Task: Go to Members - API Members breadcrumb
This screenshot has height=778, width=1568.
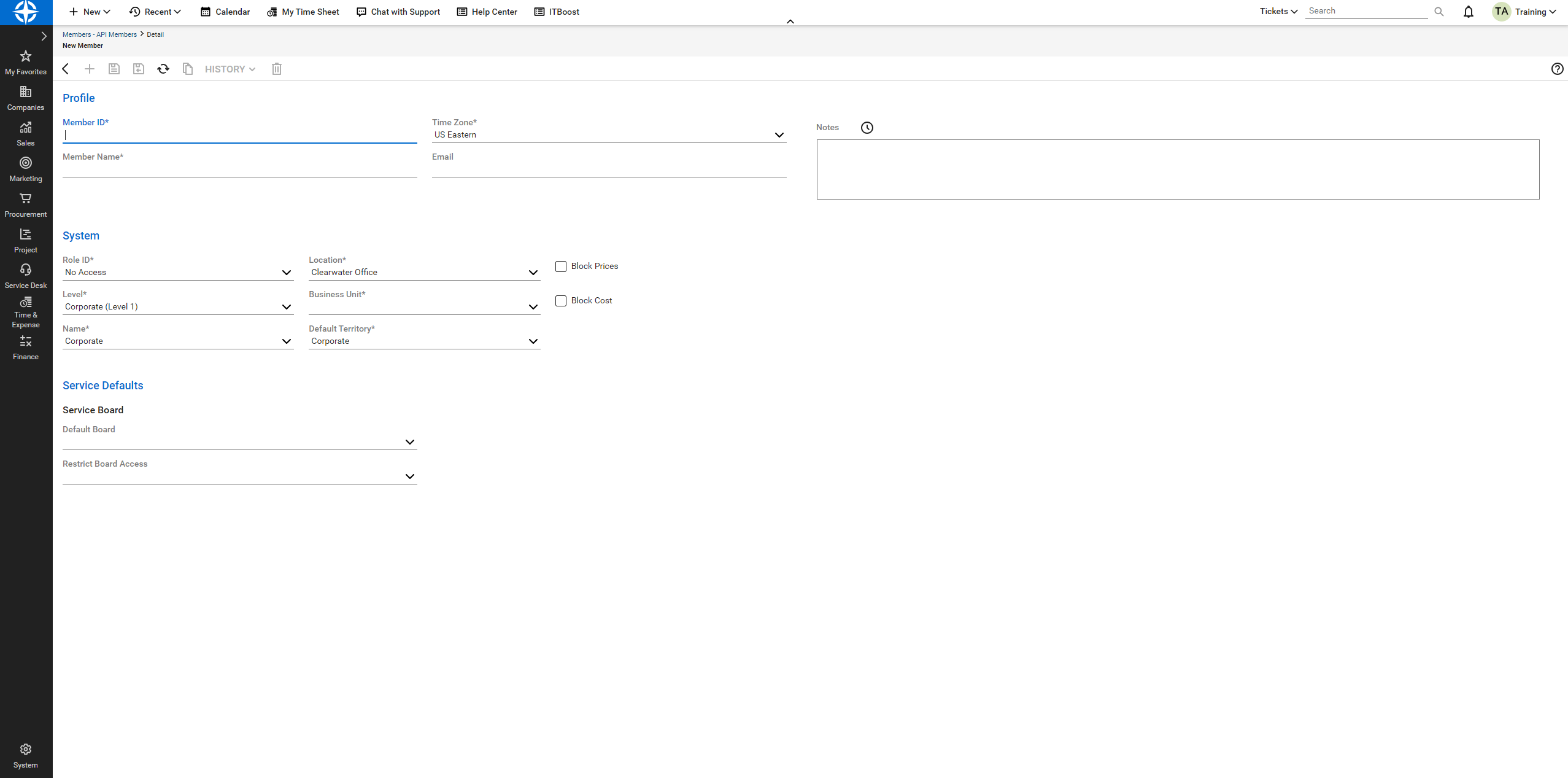Action: tap(99, 34)
